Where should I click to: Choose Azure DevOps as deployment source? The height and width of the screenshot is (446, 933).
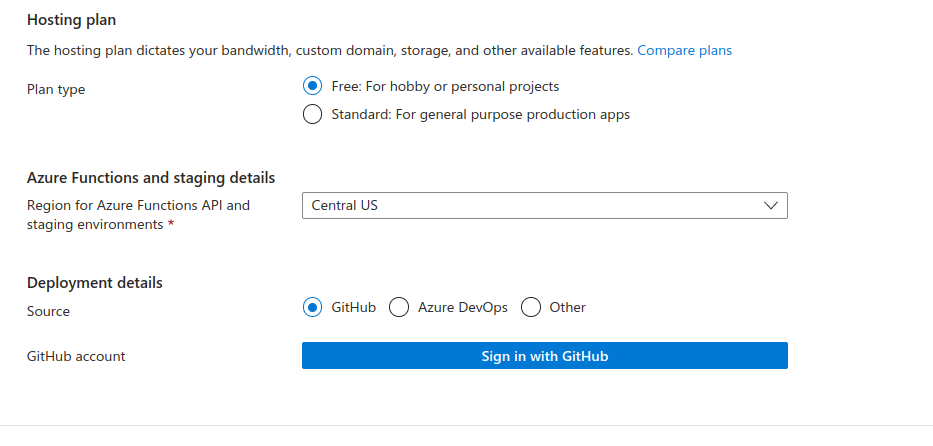399,307
